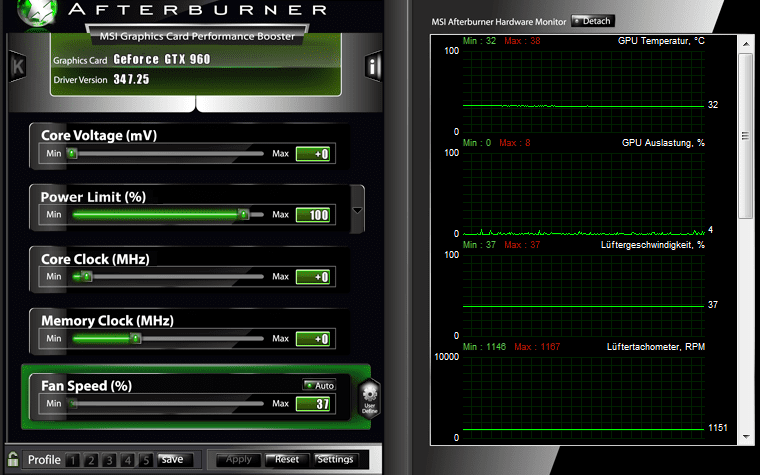Save the current profile
Image resolution: width=760 pixels, height=475 pixels.
(x=175, y=459)
